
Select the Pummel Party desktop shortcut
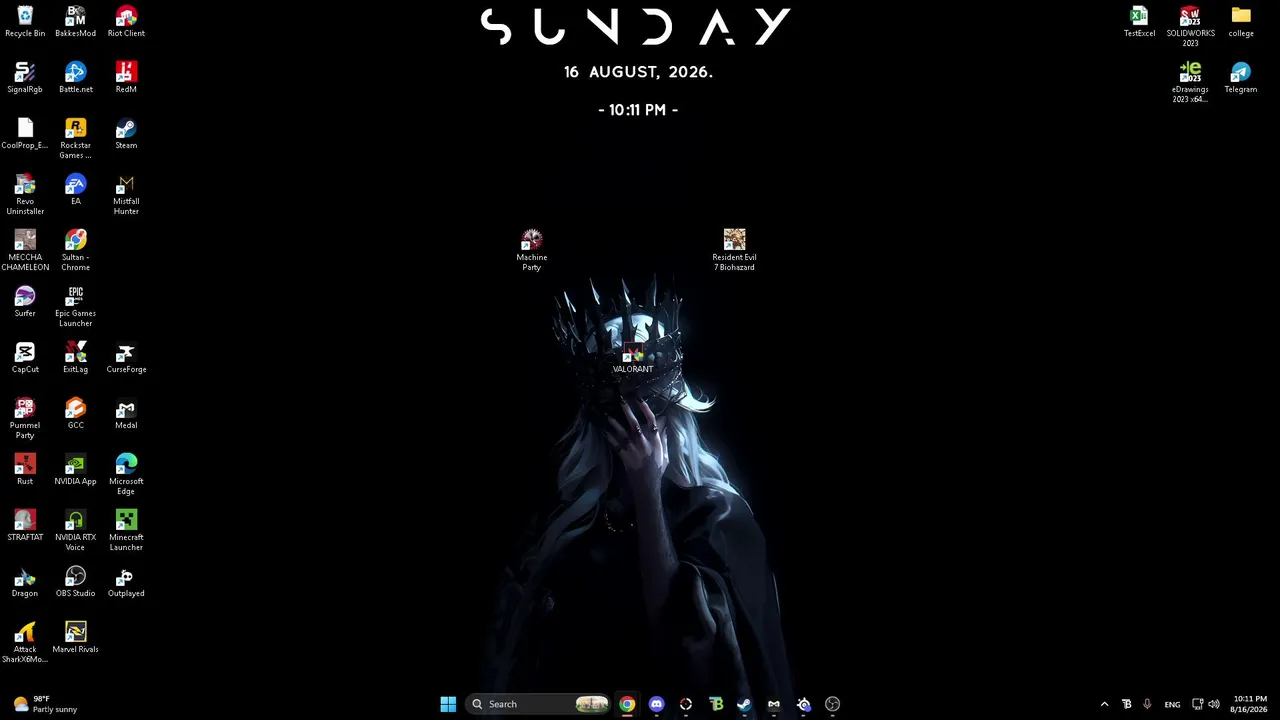(x=25, y=419)
